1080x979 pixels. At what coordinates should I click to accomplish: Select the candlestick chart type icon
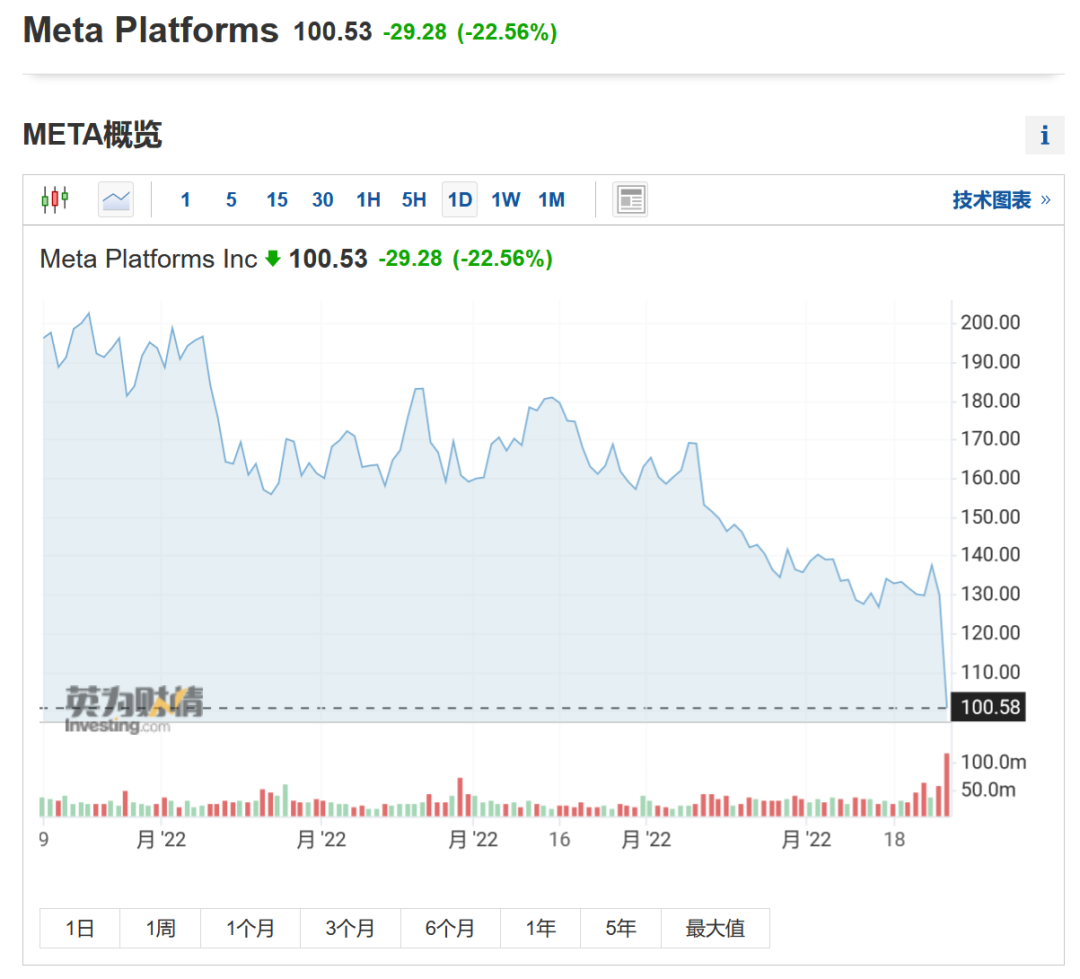point(55,199)
